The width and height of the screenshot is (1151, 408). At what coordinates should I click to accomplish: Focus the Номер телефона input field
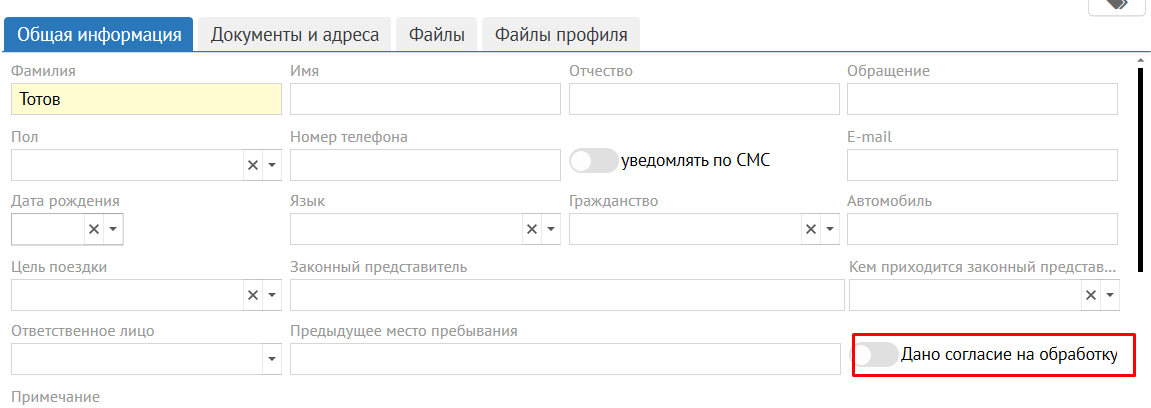pos(425,165)
